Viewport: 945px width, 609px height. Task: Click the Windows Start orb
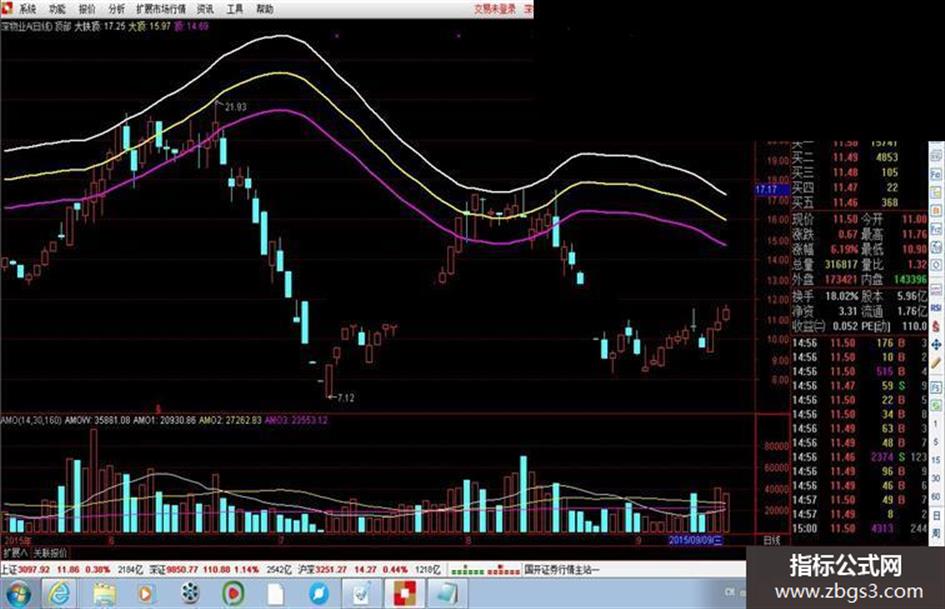click(18, 594)
